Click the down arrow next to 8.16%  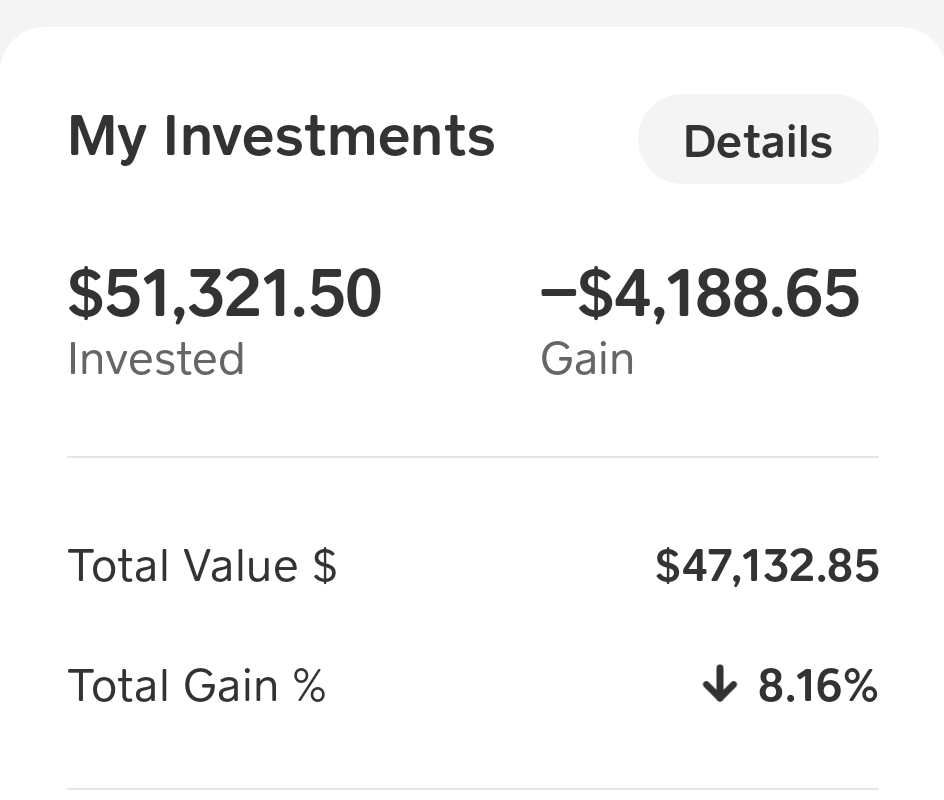click(x=719, y=686)
